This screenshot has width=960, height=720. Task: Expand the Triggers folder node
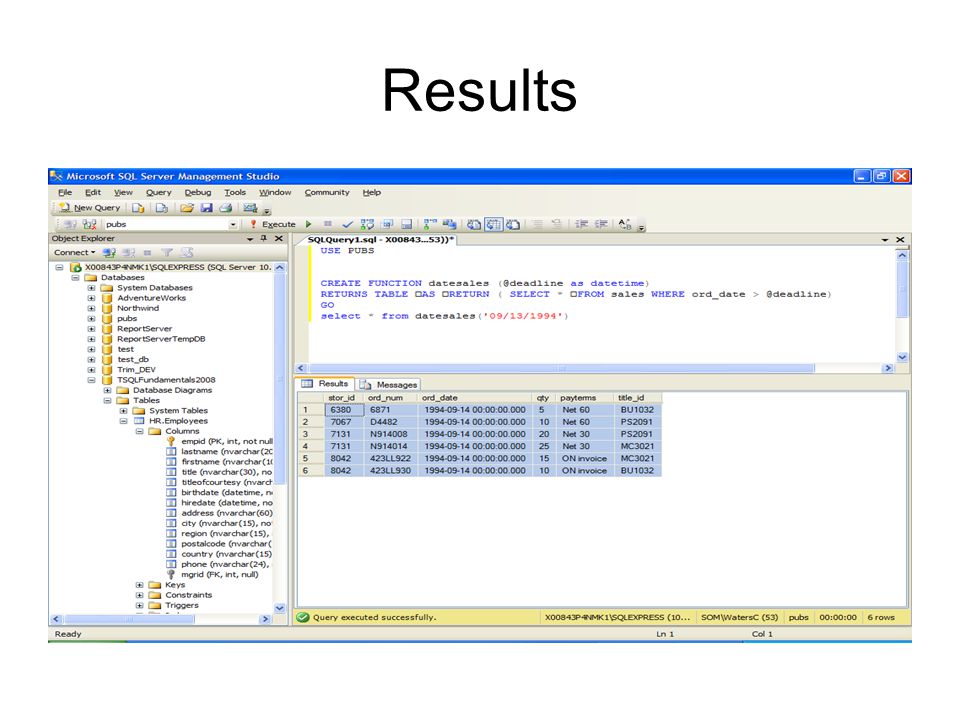point(139,606)
